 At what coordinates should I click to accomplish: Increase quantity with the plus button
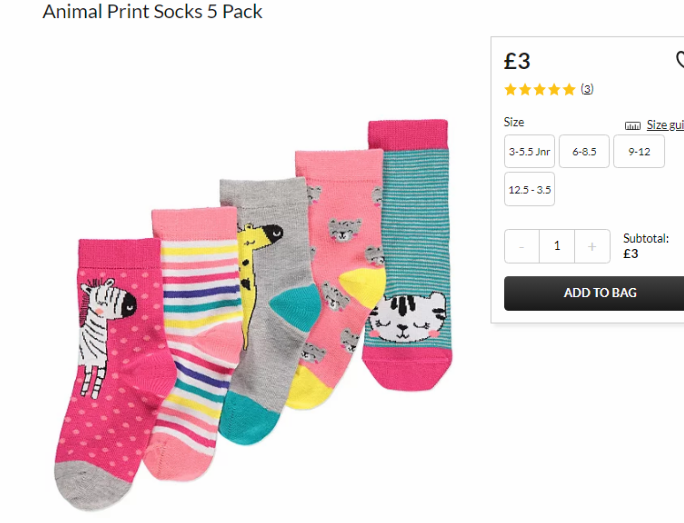(x=592, y=246)
